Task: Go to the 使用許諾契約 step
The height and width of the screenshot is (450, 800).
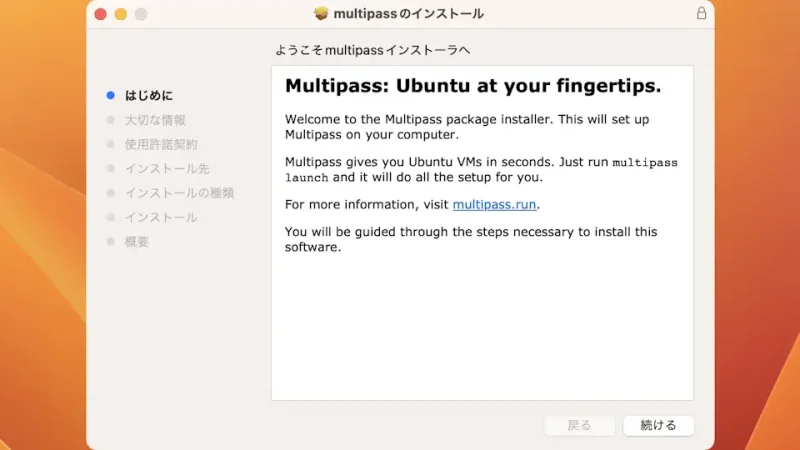Action: (160, 144)
